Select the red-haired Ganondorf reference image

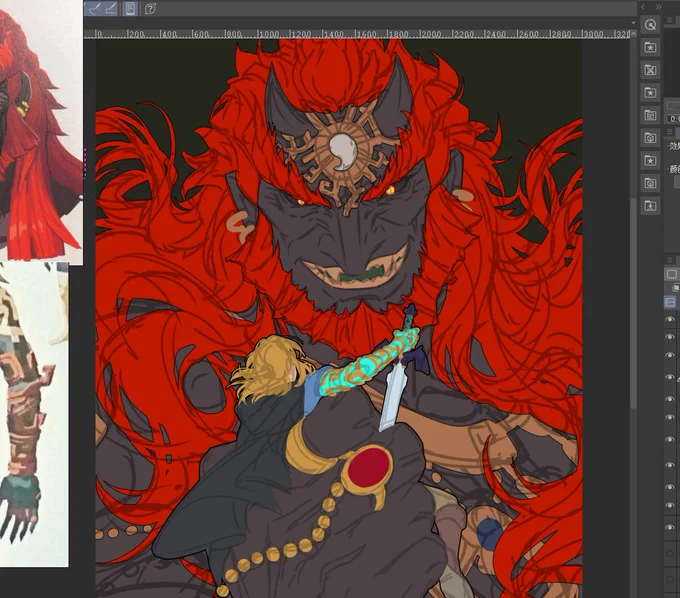click(41, 132)
